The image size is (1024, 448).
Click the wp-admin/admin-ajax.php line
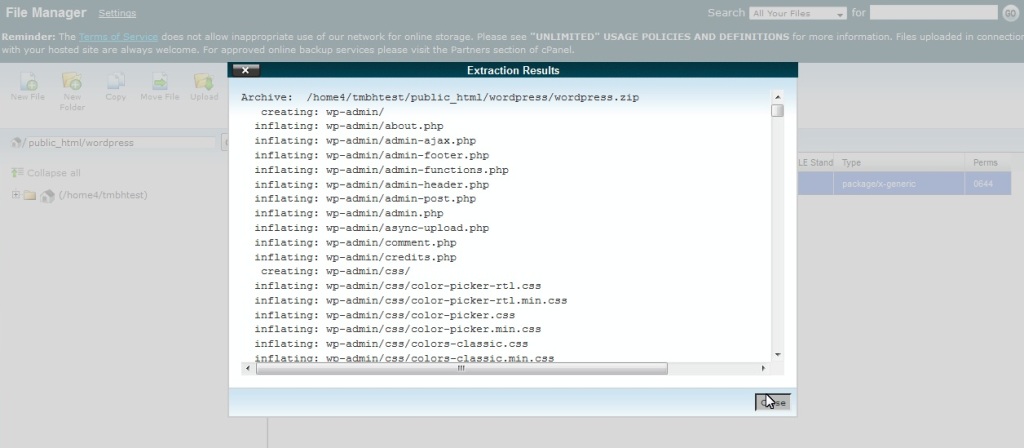[365, 140]
